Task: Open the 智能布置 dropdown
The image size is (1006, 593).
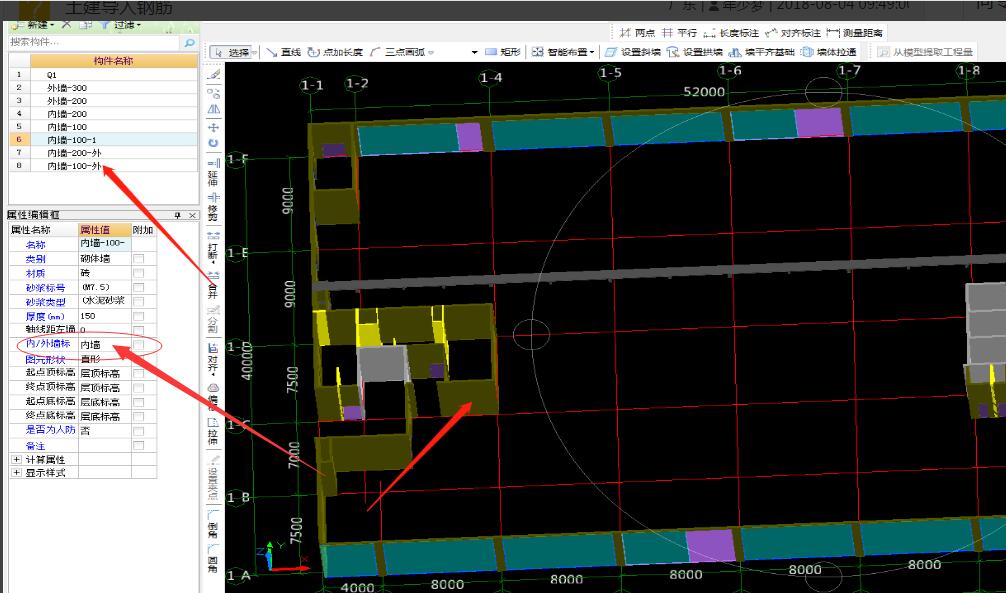Action: (563, 52)
